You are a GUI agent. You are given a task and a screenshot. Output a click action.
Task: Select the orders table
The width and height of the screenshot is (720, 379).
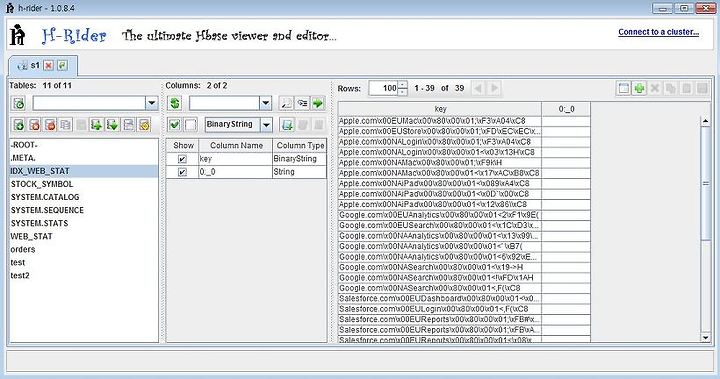pos(84,249)
